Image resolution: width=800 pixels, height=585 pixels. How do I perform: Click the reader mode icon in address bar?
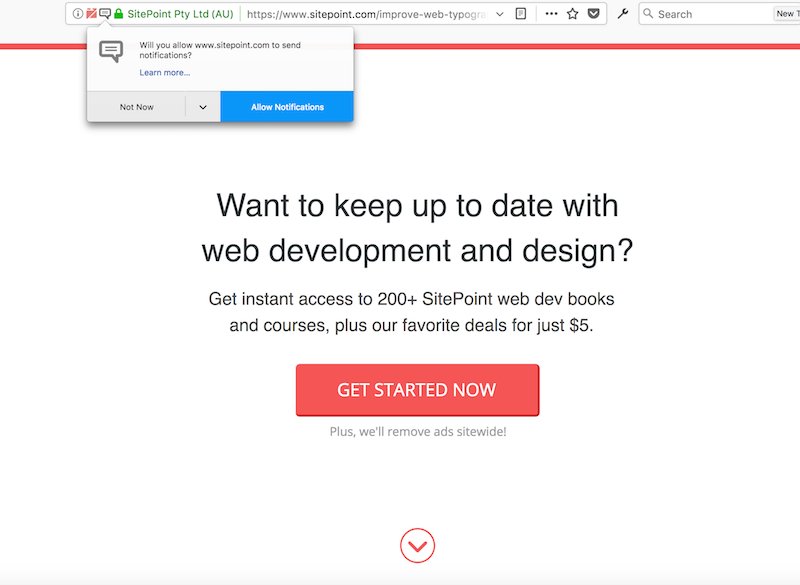[x=522, y=14]
